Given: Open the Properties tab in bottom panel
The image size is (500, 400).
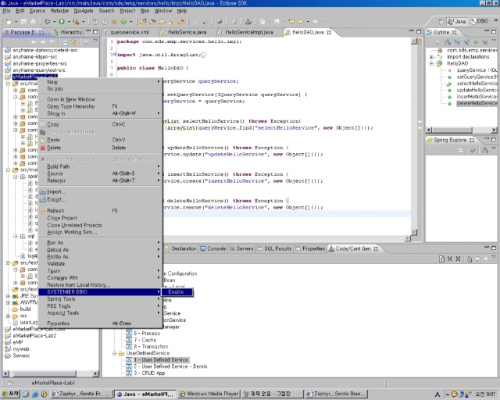Looking at the screenshot, I should (x=310, y=249).
